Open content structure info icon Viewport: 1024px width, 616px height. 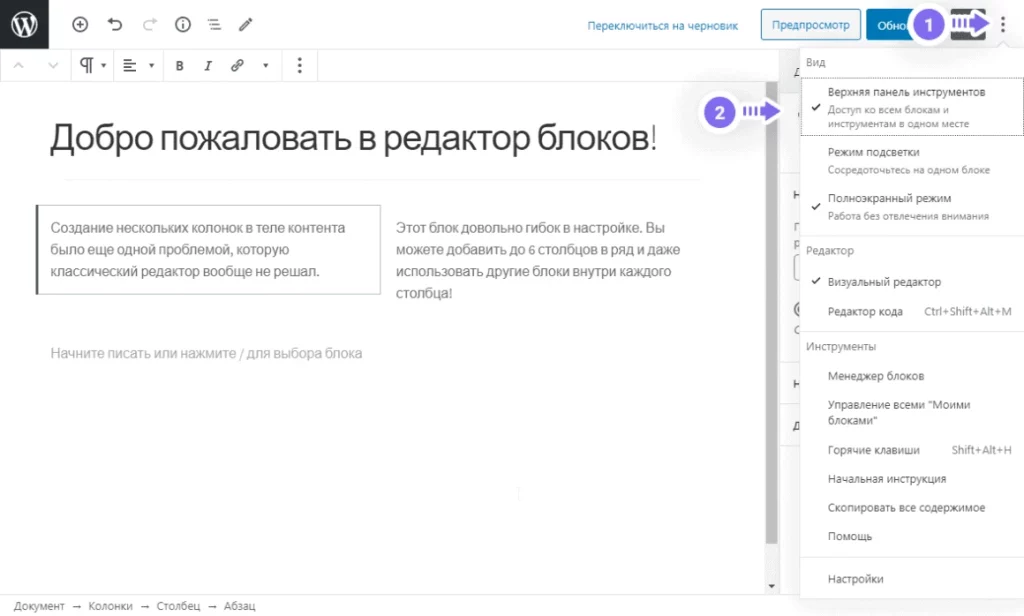[182, 25]
